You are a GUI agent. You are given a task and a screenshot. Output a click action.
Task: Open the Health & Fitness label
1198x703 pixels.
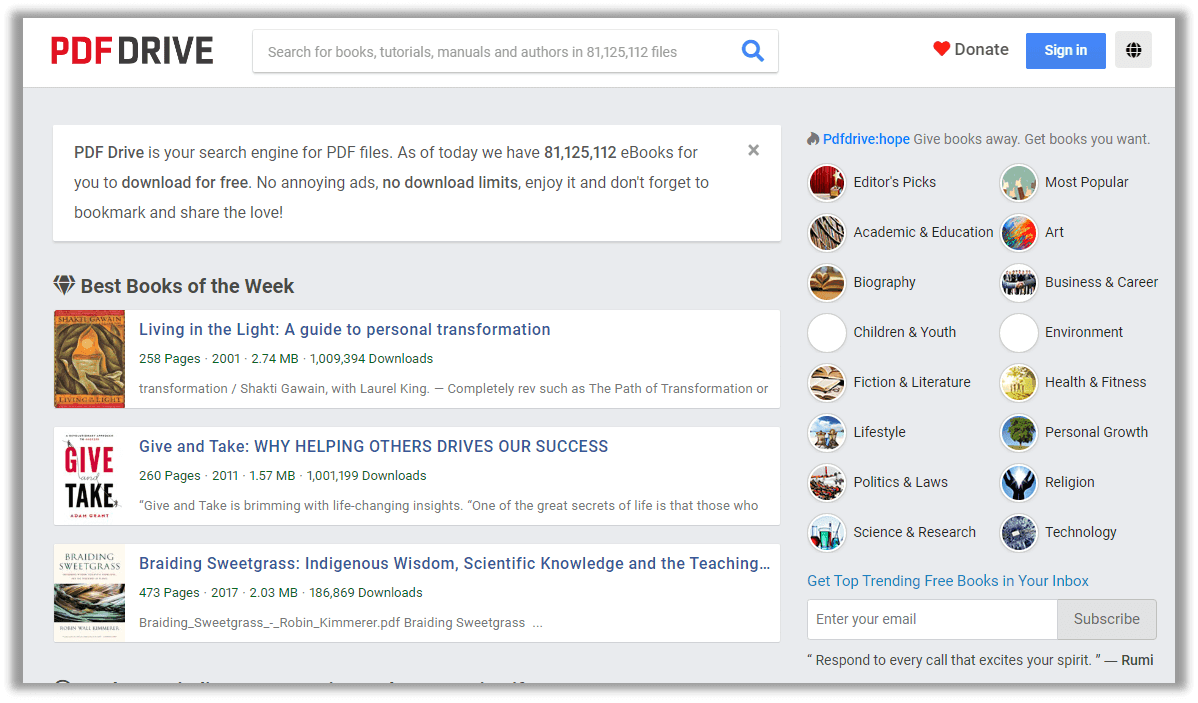(x=1096, y=382)
